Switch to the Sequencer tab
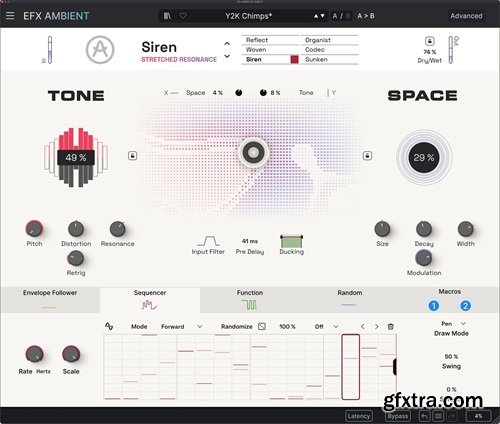Image resolution: width=500 pixels, height=424 pixels. 150,300
